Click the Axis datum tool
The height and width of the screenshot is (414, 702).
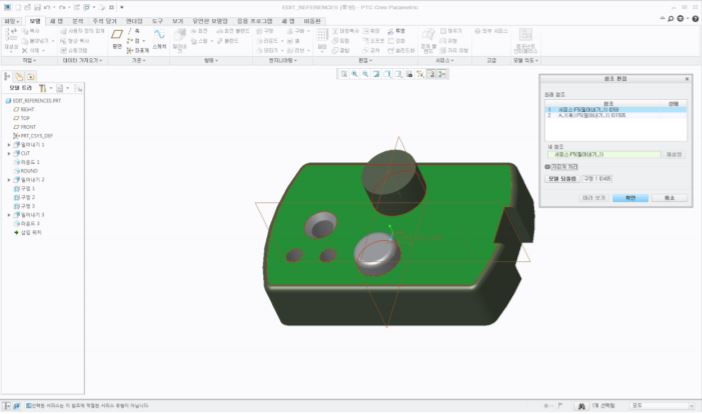(x=133, y=31)
